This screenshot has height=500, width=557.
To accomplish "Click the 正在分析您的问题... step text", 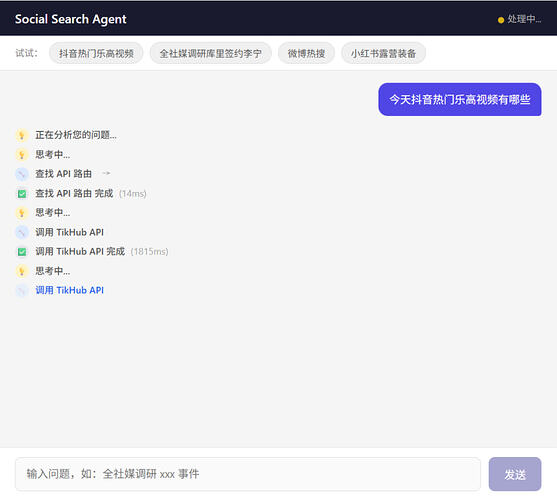I will coord(76,135).
